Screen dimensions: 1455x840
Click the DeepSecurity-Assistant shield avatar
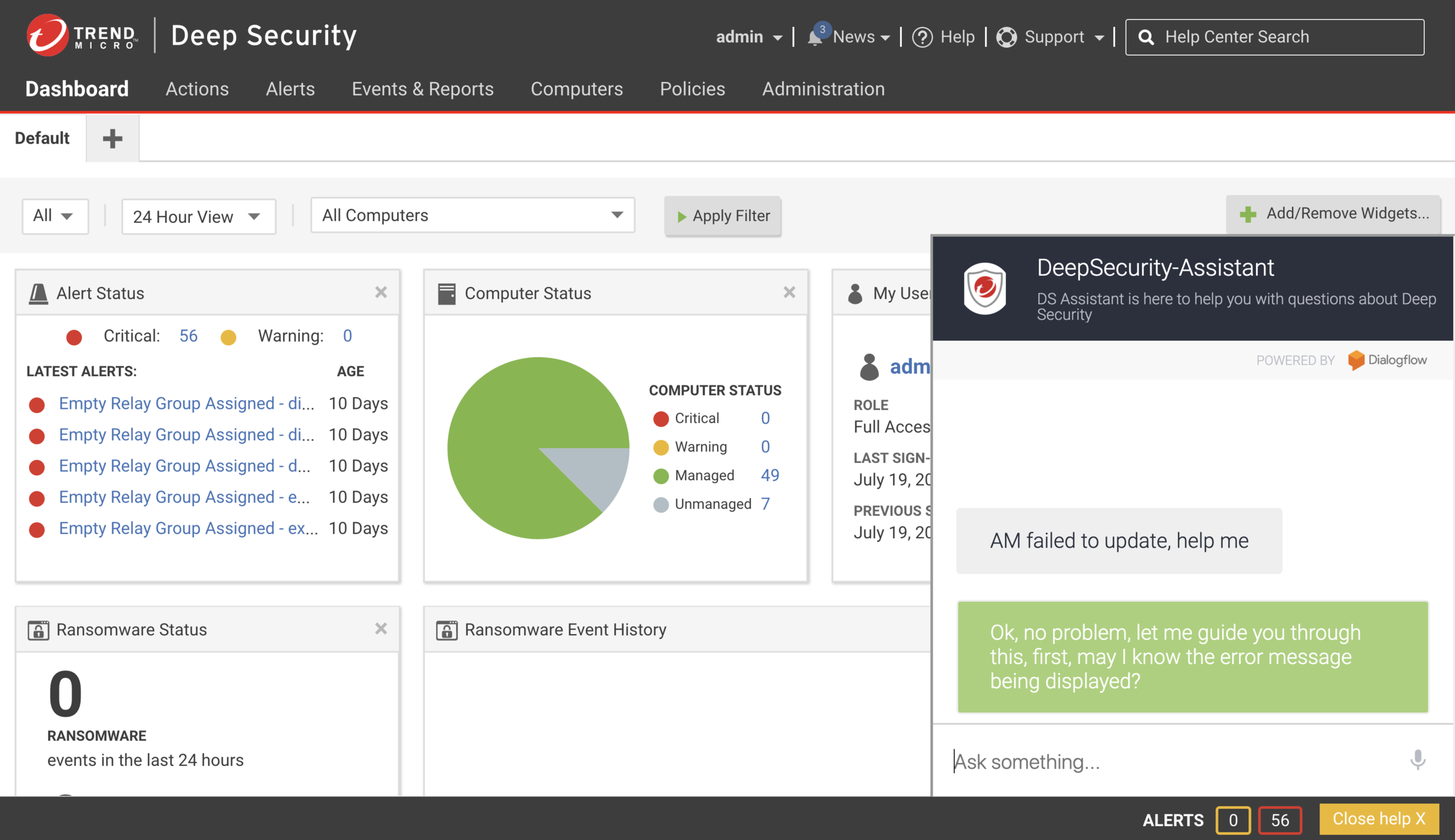point(985,288)
